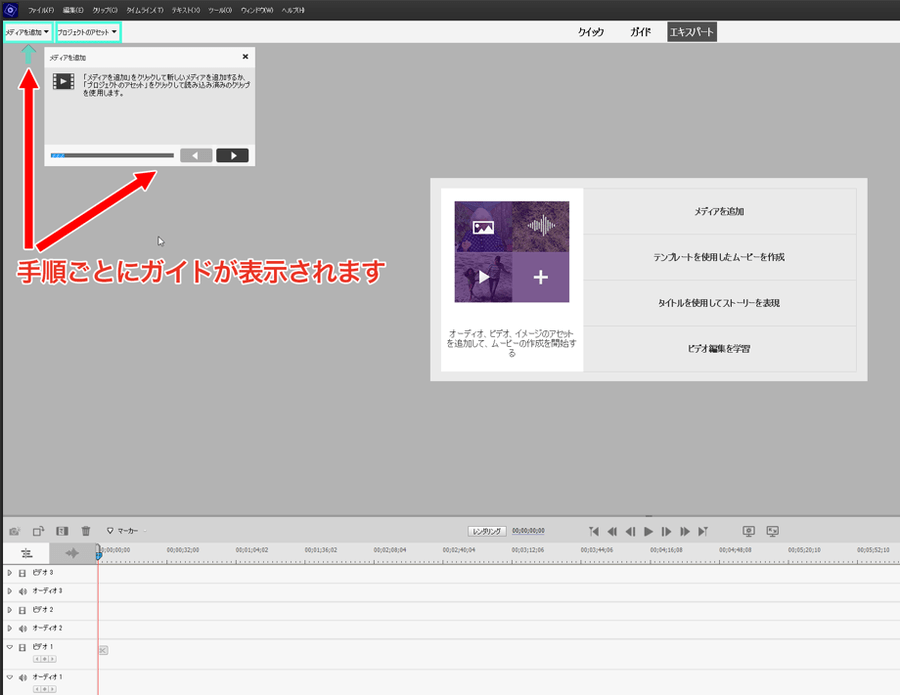Switch to the ガイド mode tab
900x695 pixels.
pos(641,32)
